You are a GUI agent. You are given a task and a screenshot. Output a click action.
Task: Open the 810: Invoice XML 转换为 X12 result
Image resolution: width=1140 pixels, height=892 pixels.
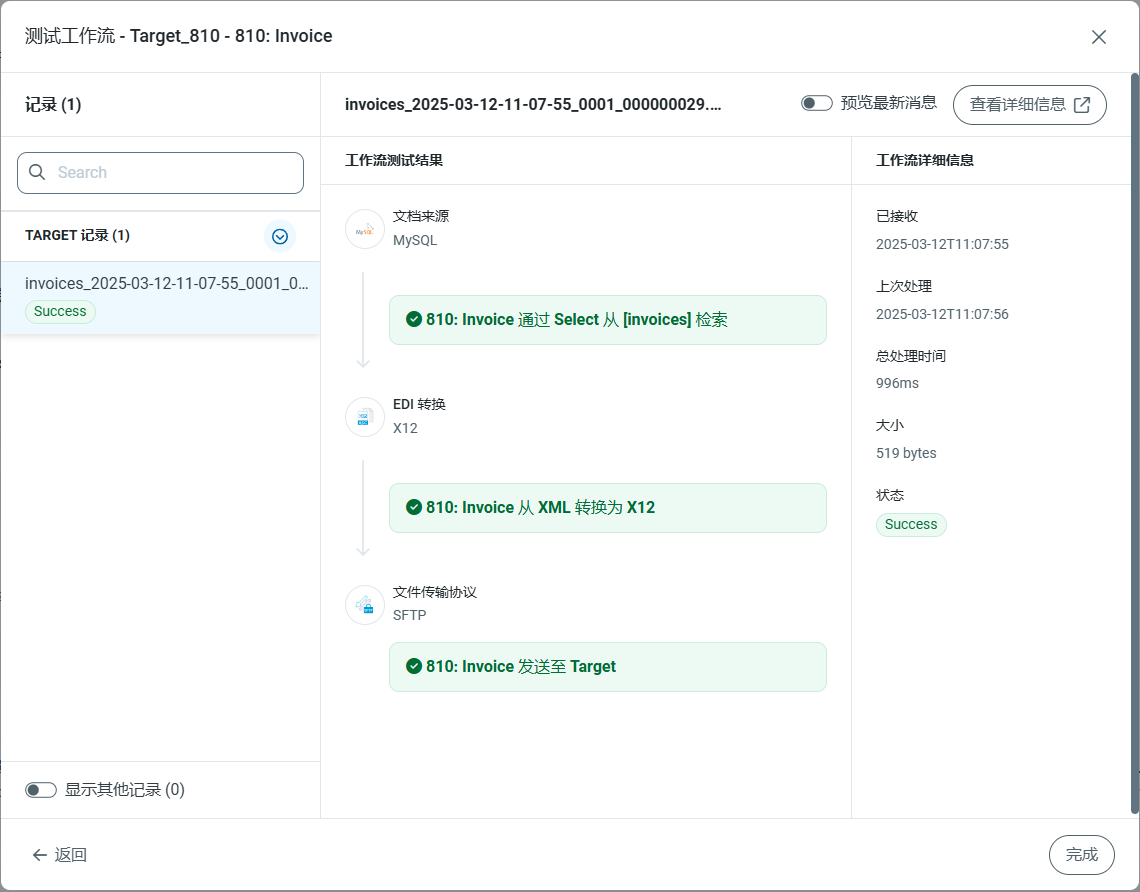click(607, 507)
